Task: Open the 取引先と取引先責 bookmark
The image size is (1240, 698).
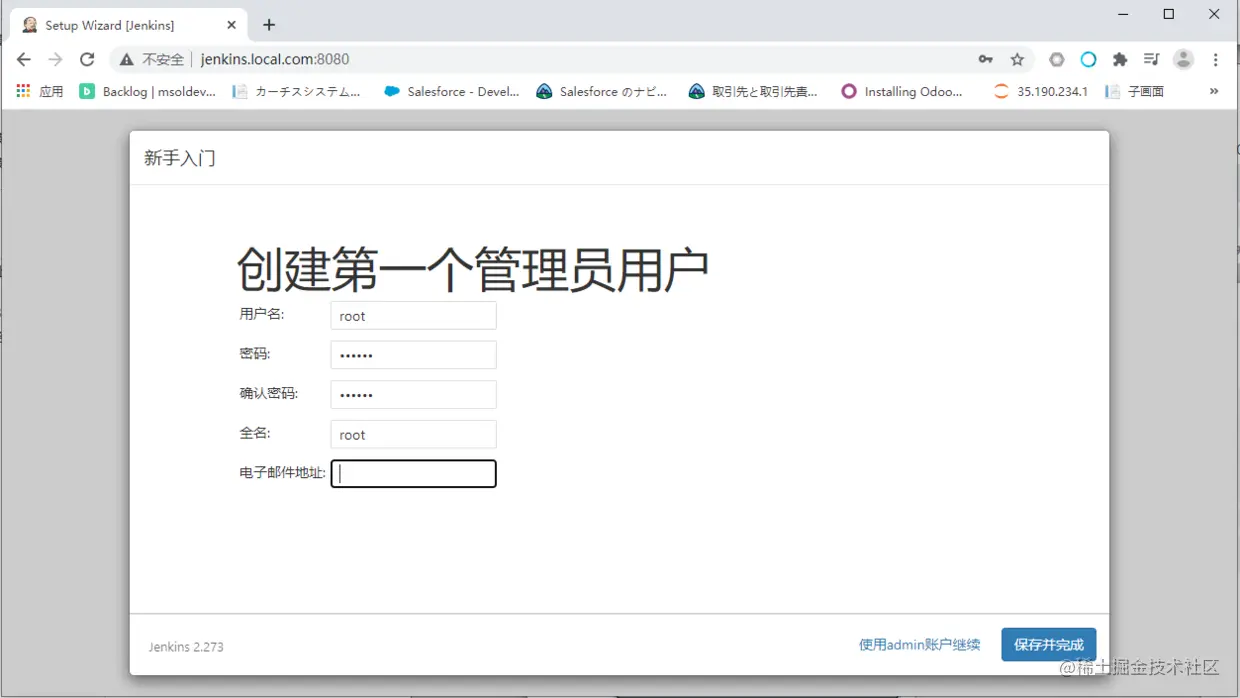Action: (x=753, y=91)
